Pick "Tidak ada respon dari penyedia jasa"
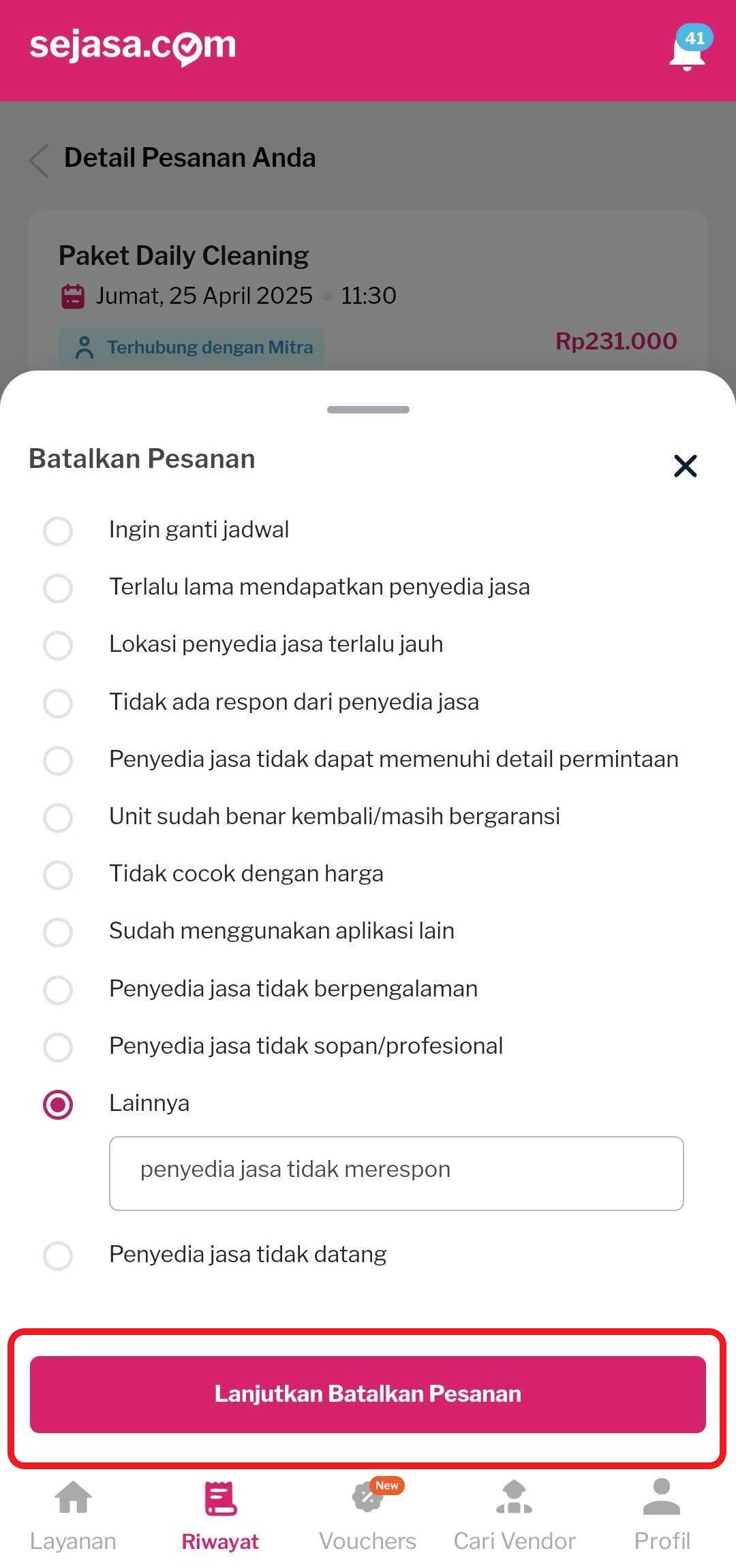 coord(58,703)
